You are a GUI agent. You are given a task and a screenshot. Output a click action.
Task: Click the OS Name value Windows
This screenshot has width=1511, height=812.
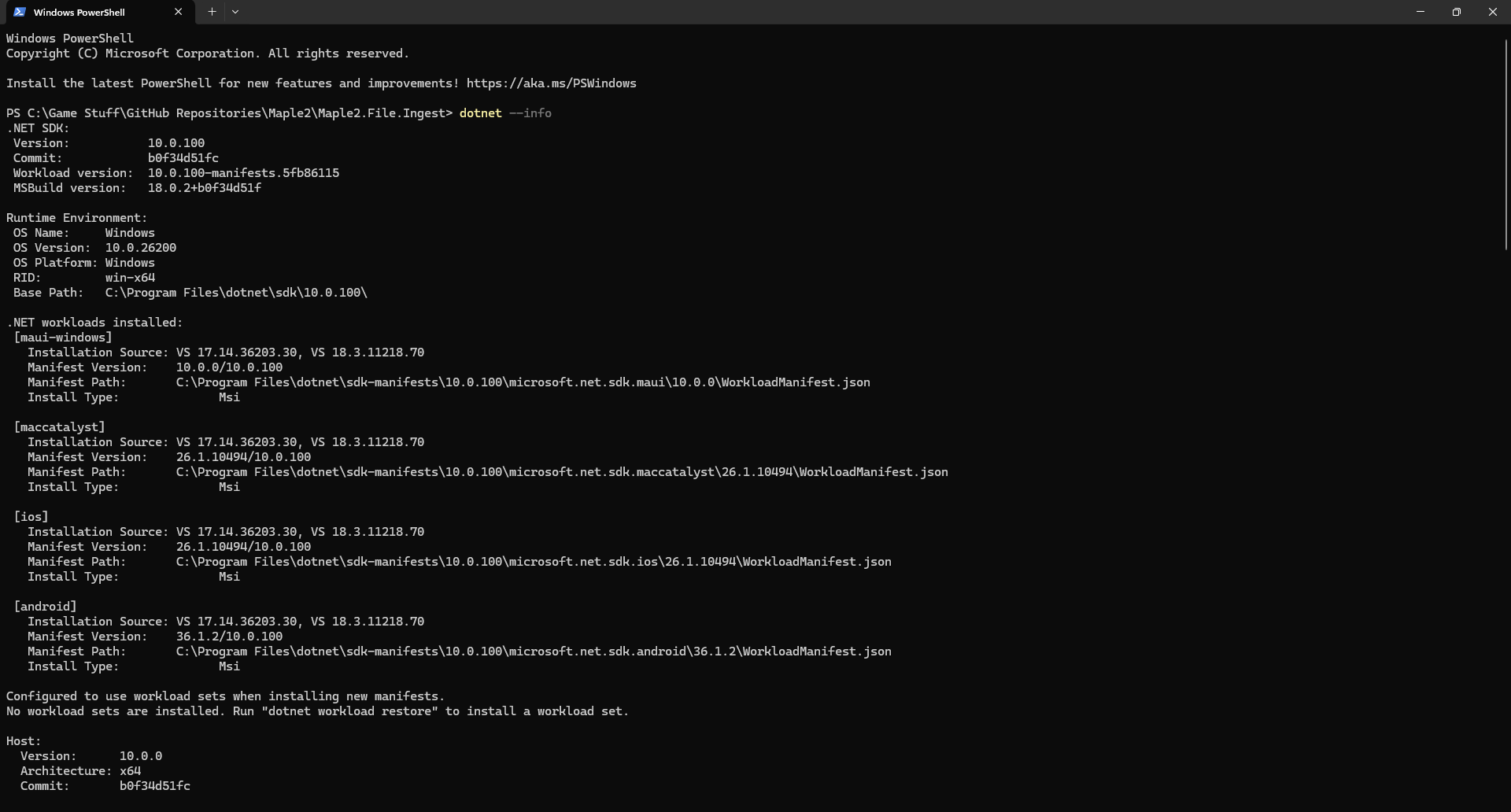point(130,233)
